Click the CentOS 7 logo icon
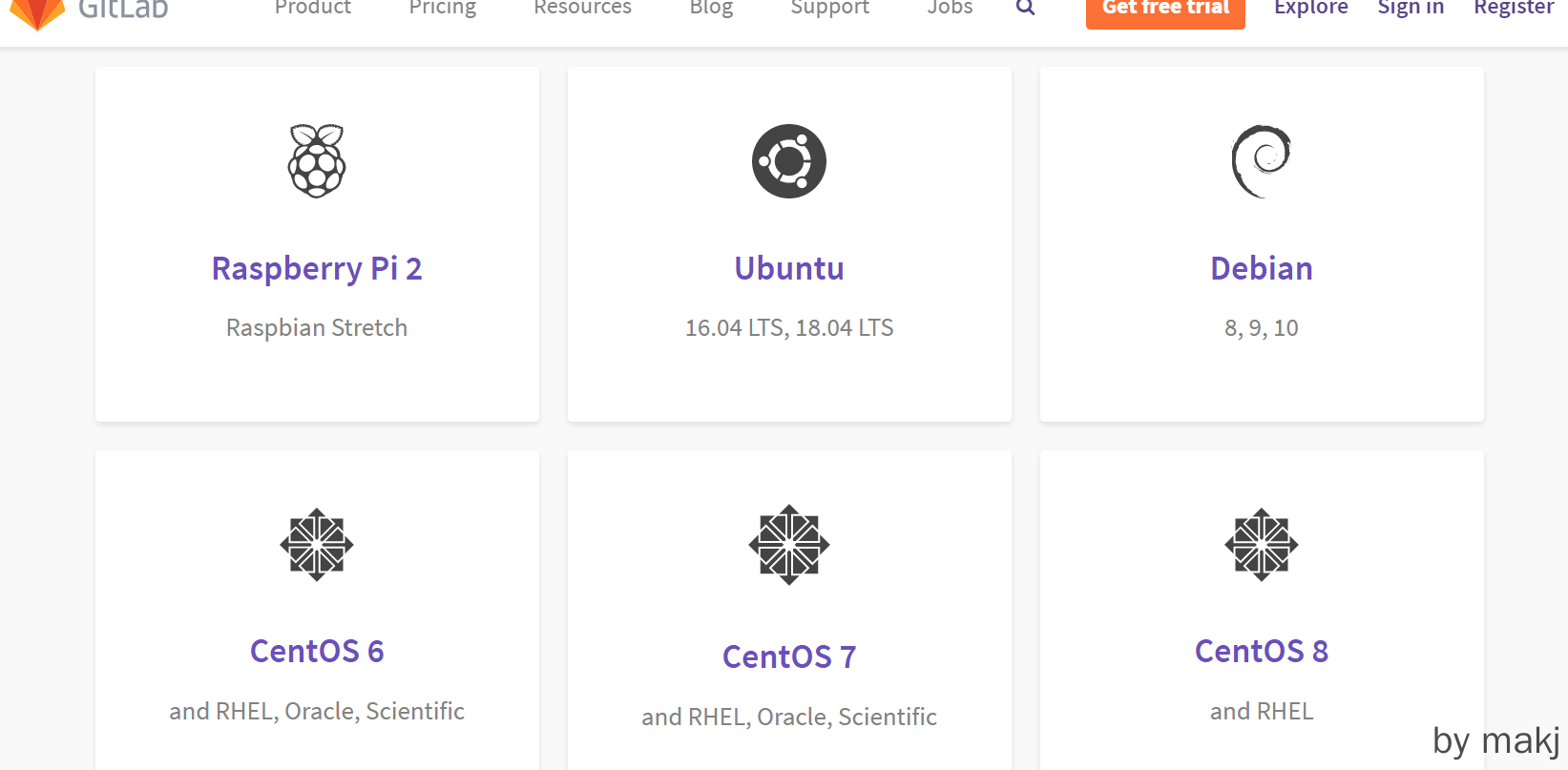The width and height of the screenshot is (1568, 770). [788, 545]
